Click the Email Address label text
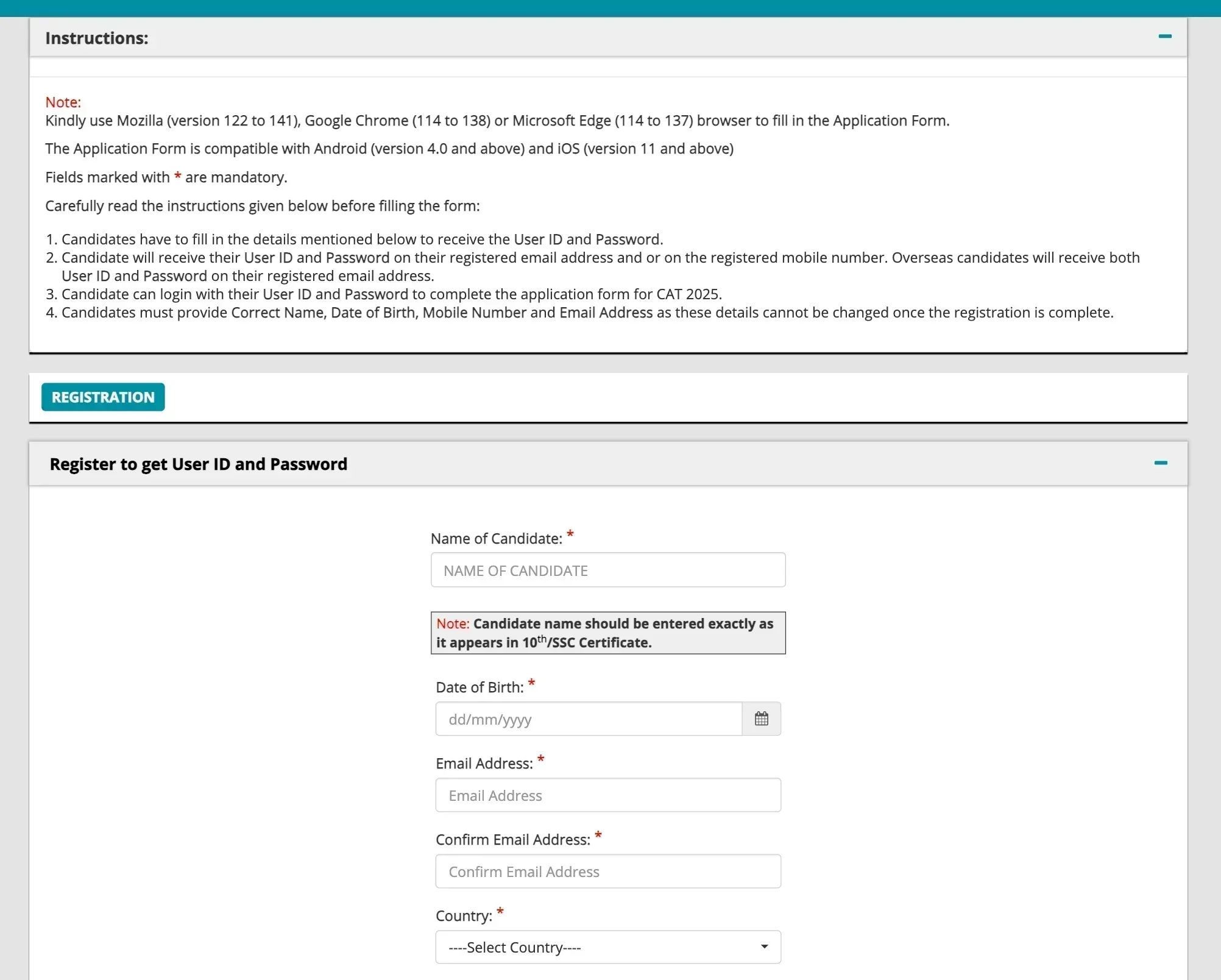The height and width of the screenshot is (980, 1221). (x=484, y=764)
